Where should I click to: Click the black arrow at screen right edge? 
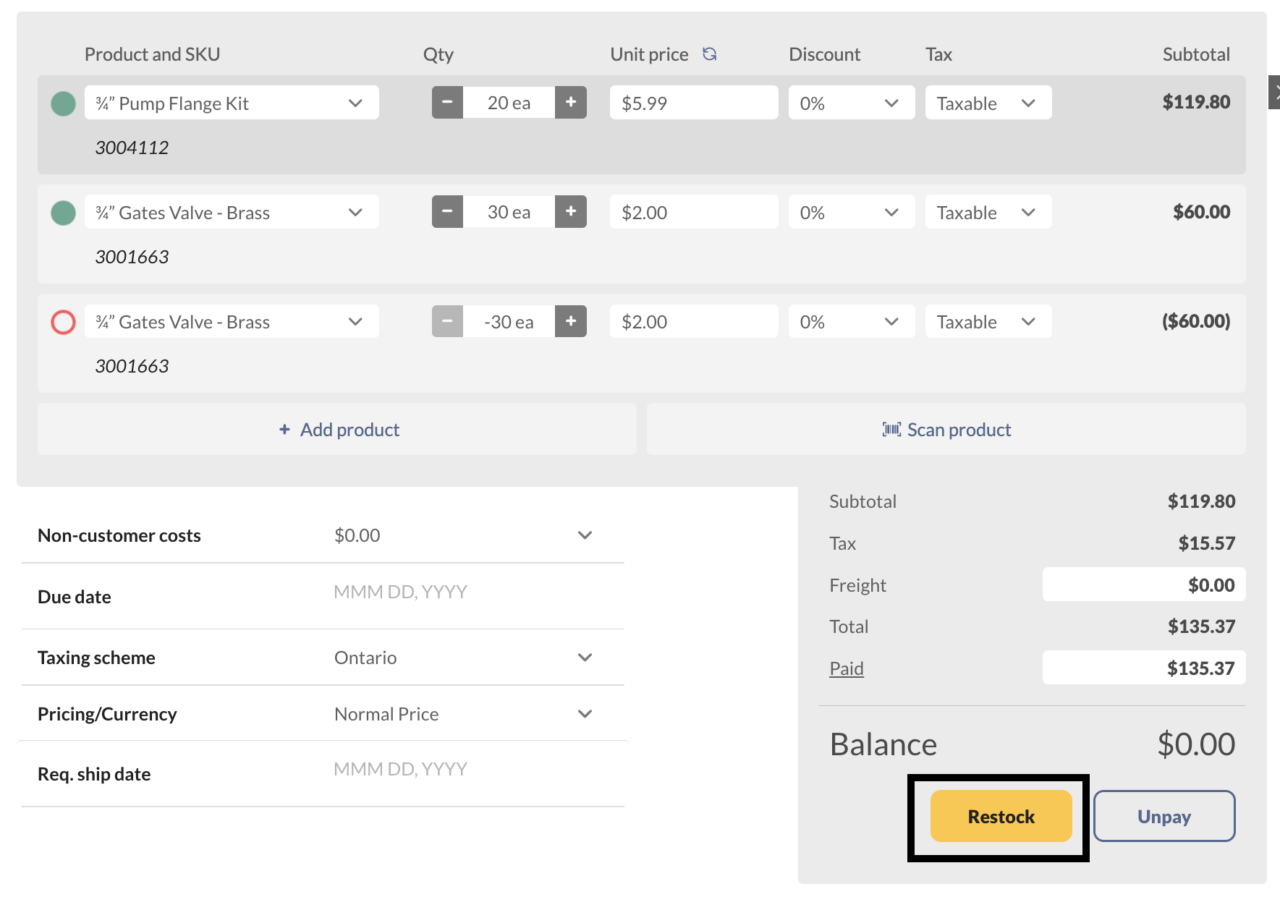coord(1274,91)
